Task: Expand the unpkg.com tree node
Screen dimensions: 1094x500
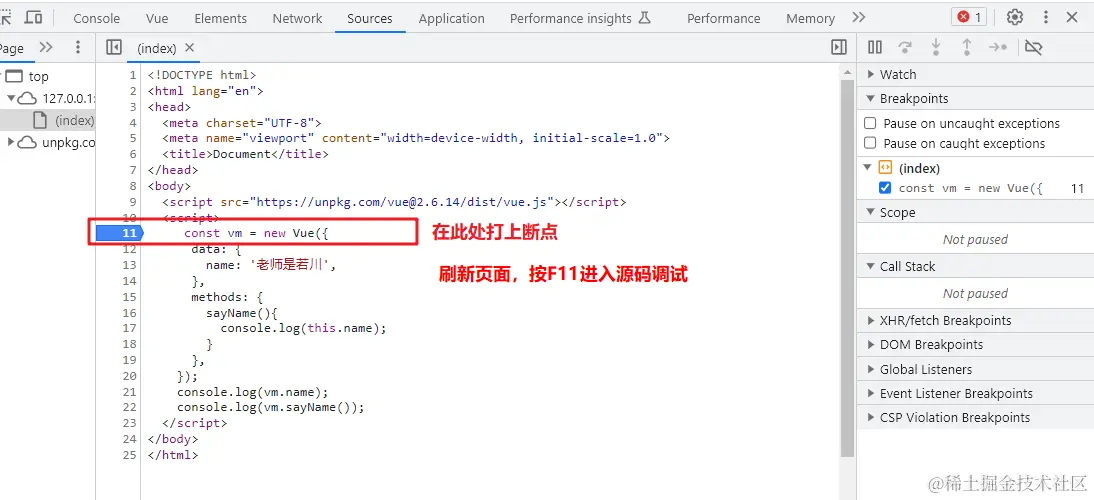Action: [11, 142]
